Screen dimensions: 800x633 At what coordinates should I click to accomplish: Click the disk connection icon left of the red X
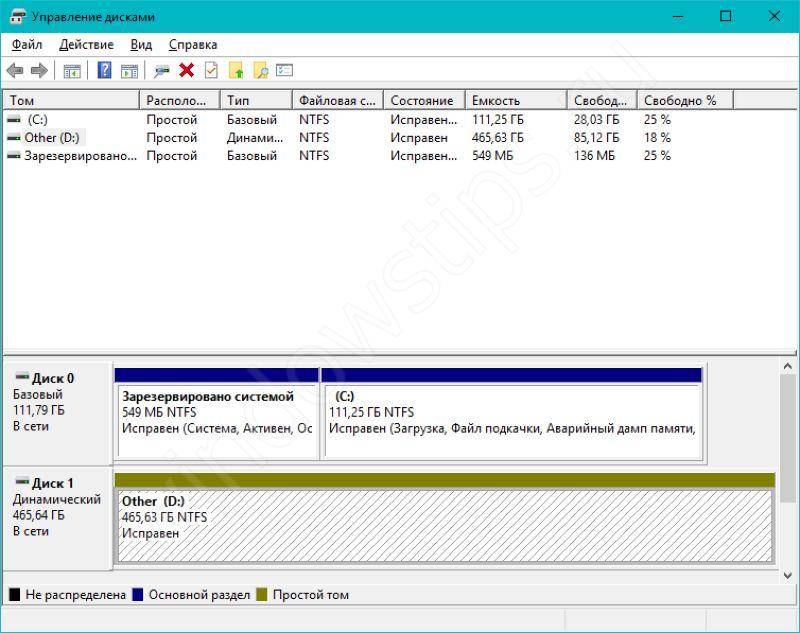(162, 71)
